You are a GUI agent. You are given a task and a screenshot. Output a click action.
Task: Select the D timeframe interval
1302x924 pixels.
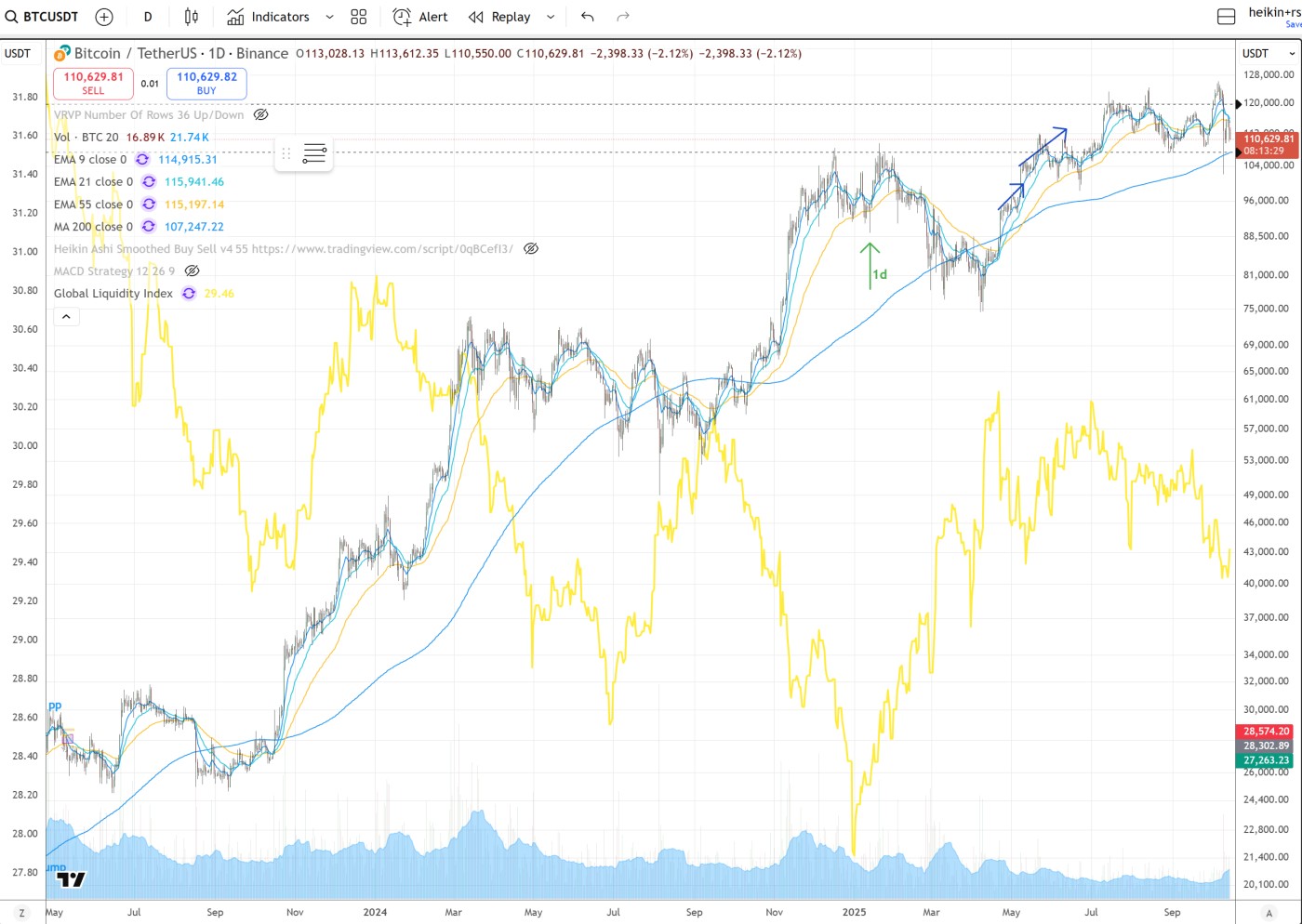click(x=148, y=17)
